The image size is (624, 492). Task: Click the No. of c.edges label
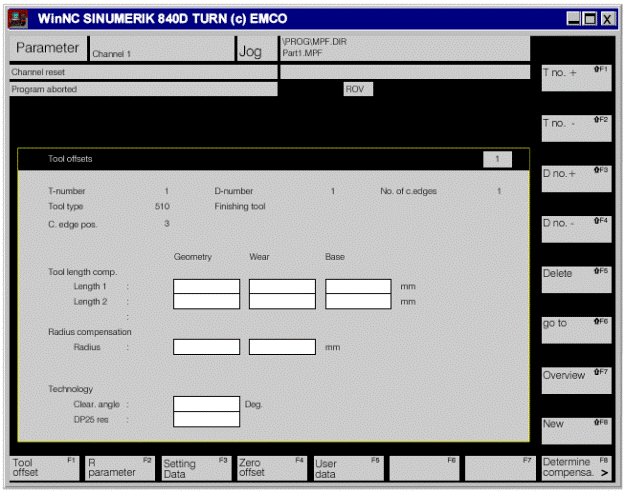point(408,191)
